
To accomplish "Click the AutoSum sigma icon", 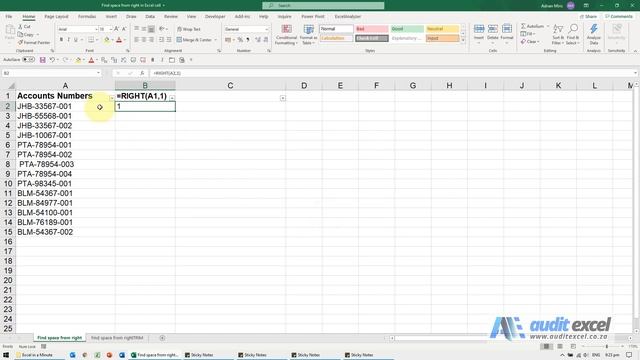I will click(523, 26).
